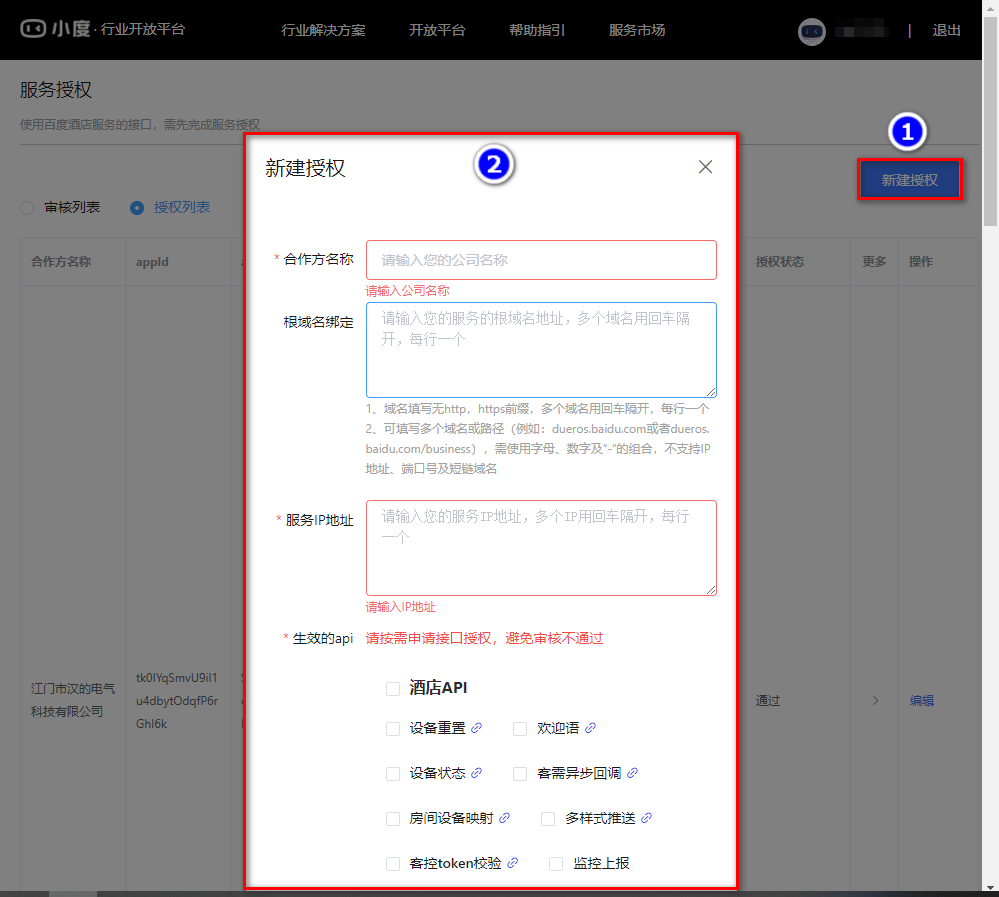Click the 合作方名称 input field
This screenshot has height=897, width=999.
click(x=541, y=260)
